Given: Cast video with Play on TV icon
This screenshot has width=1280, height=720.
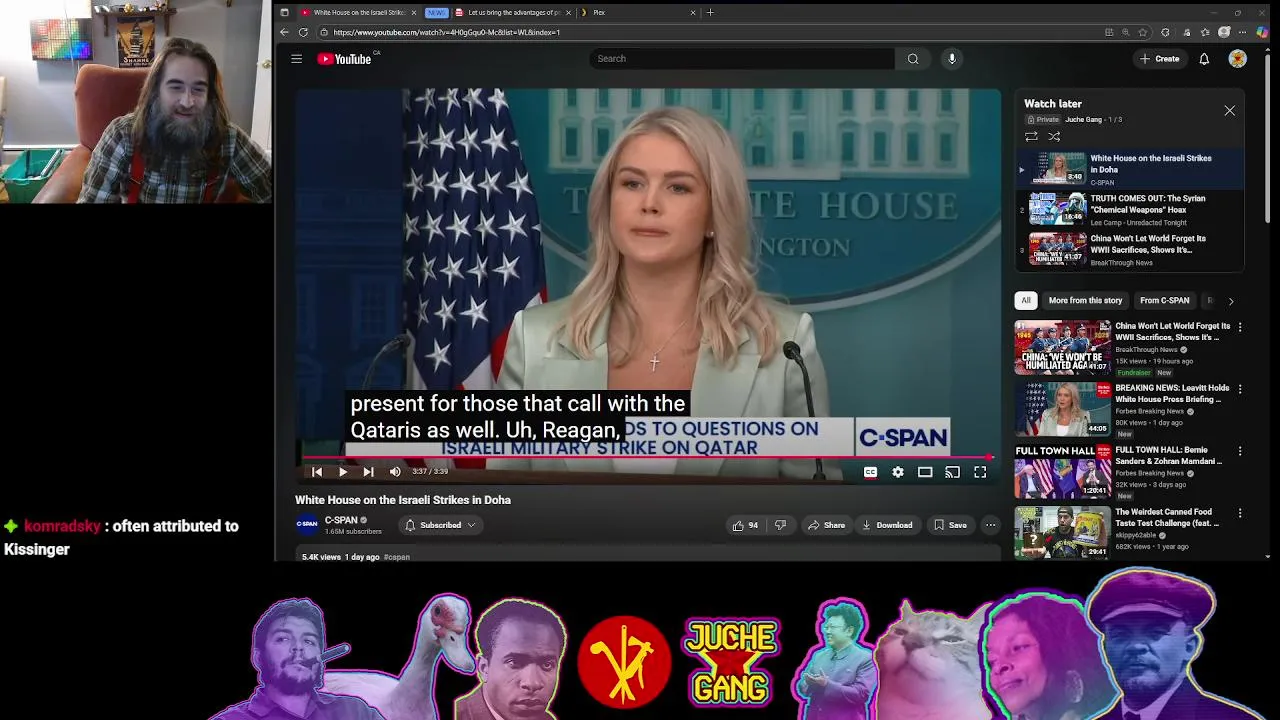Looking at the screenshot, I should click(952, 472).
